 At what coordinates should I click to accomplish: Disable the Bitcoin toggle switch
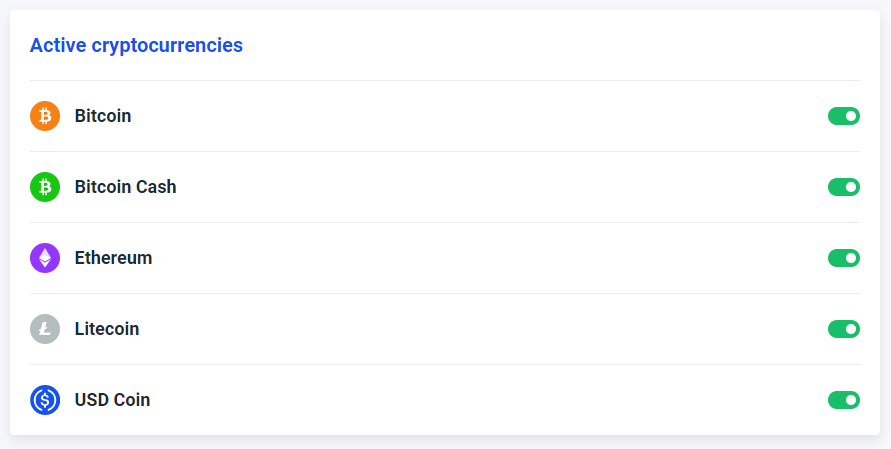[844, 116]
